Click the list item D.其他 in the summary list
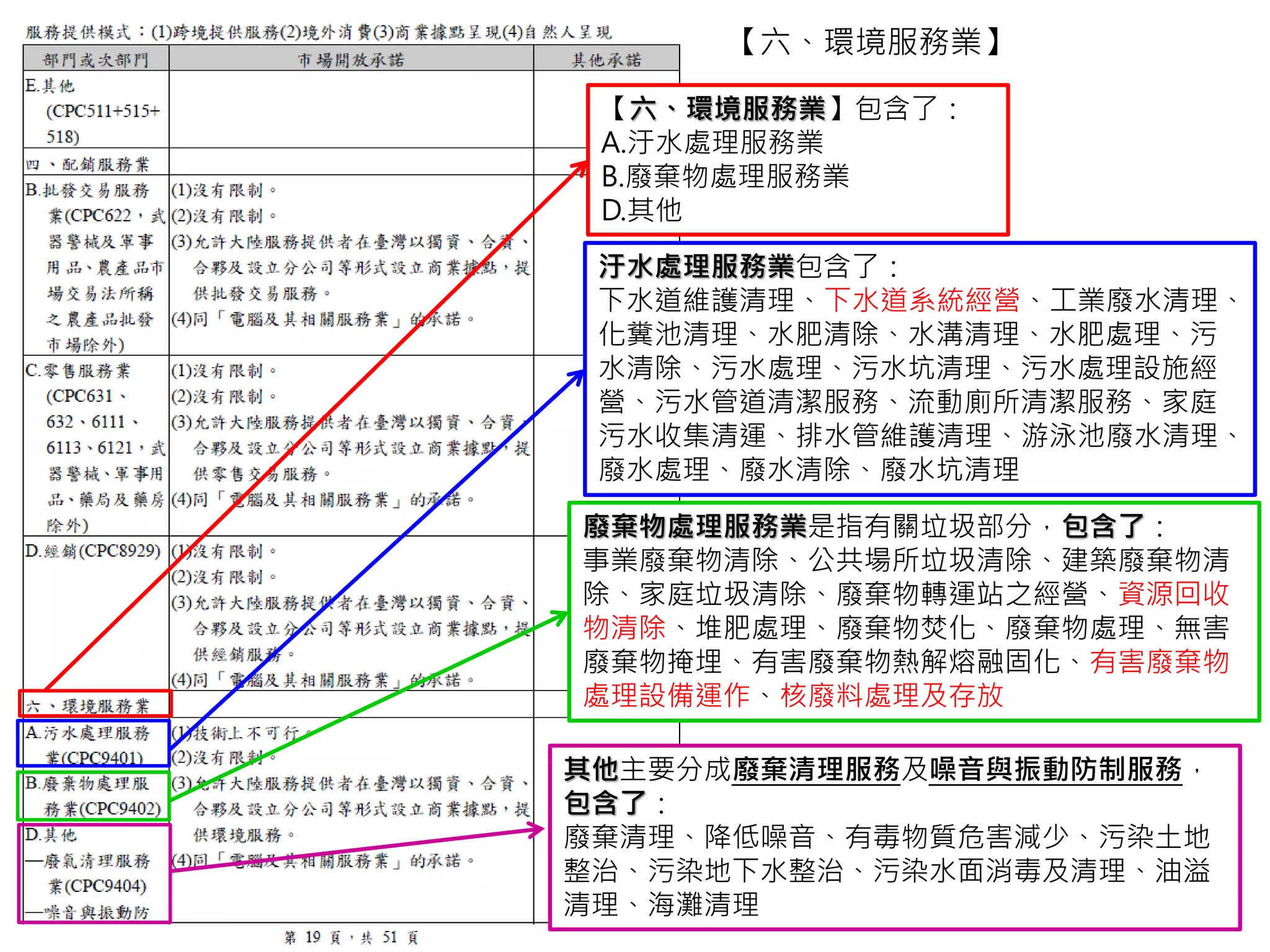The image size is (1270, 952). [642, 209]
